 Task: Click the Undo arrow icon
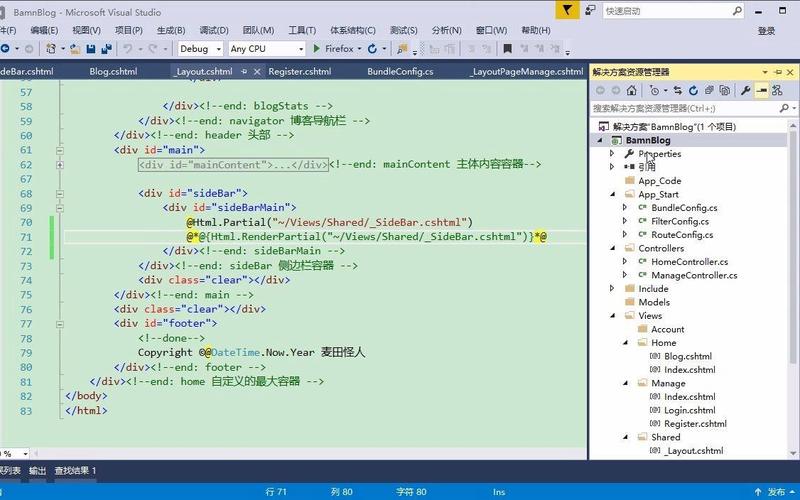pyautogui.click(x=128, y=49)
